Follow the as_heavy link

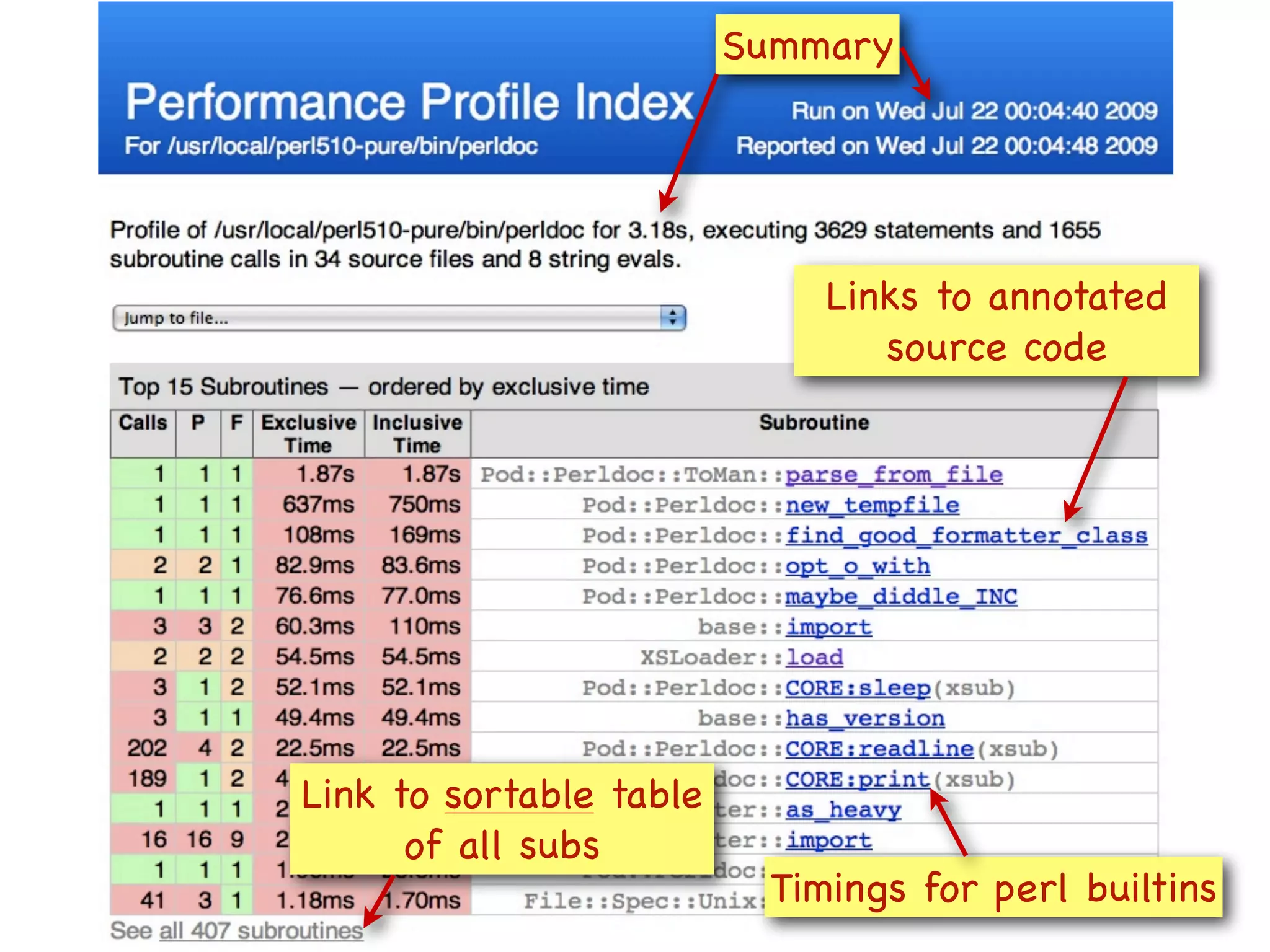pyautogui.click(x=843, y=809)
